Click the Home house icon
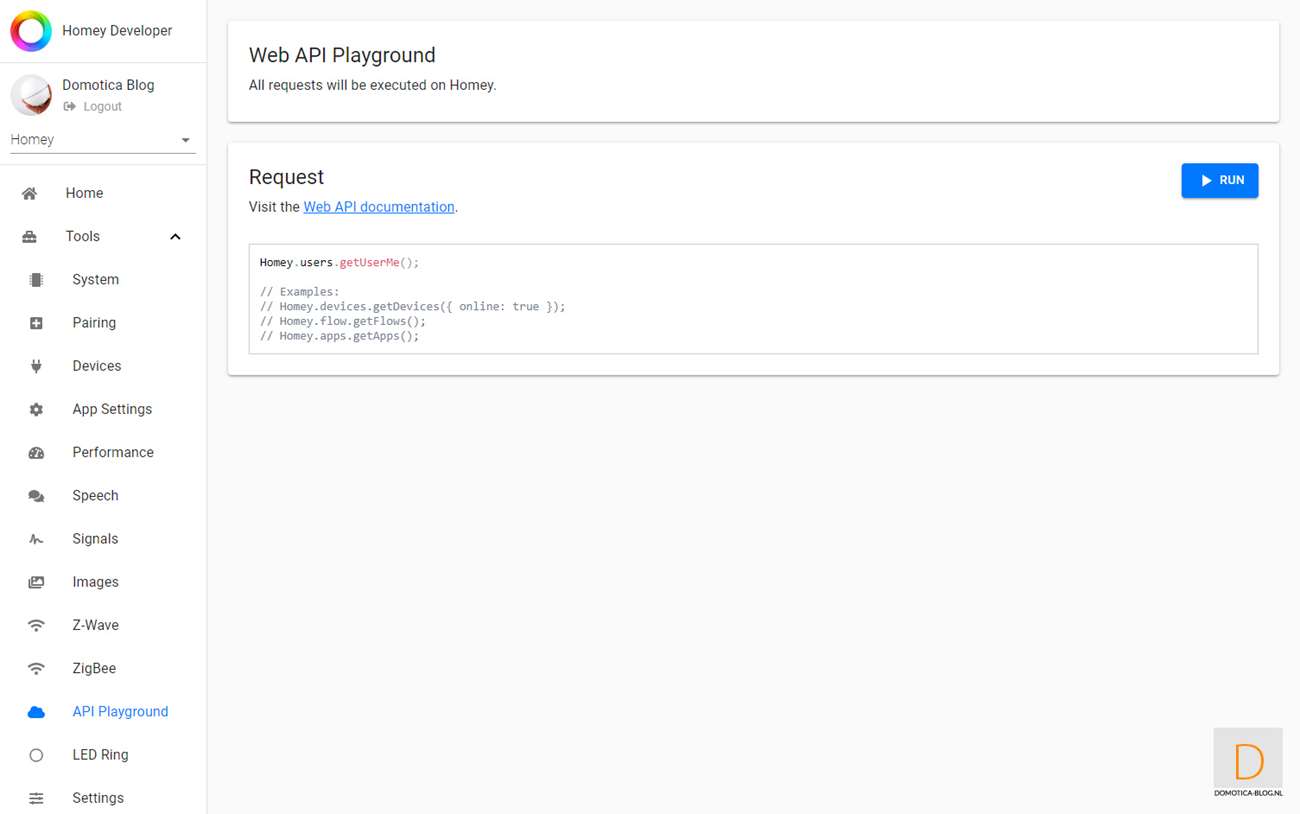 coord(30,194)
